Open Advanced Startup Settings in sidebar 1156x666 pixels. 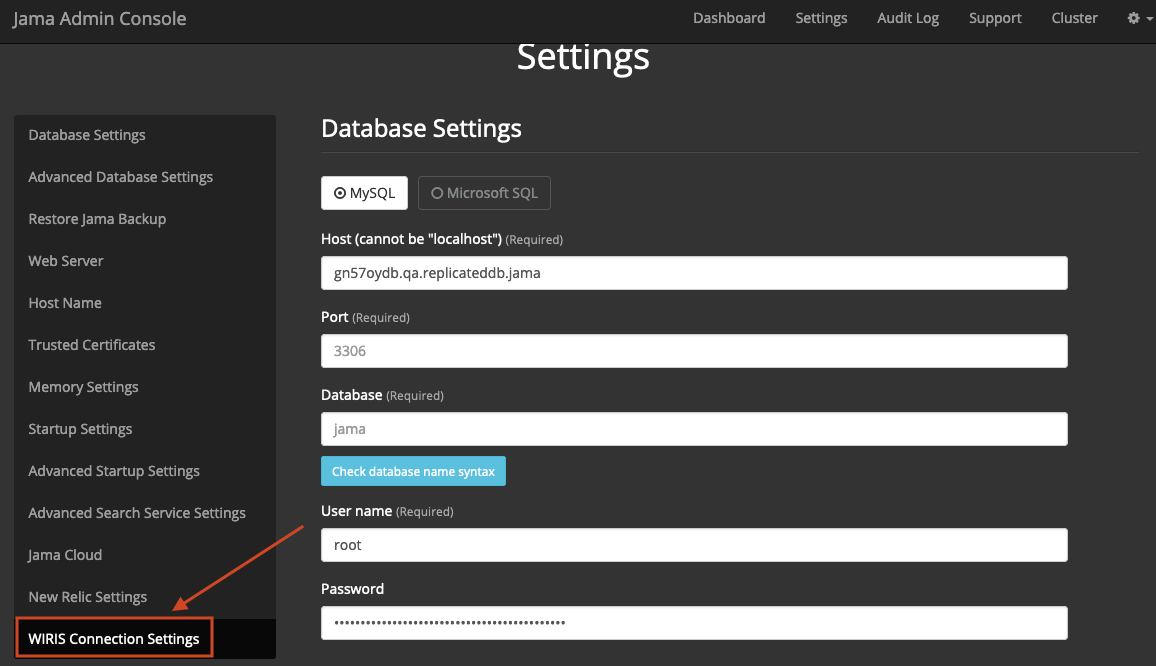[144, 471]
